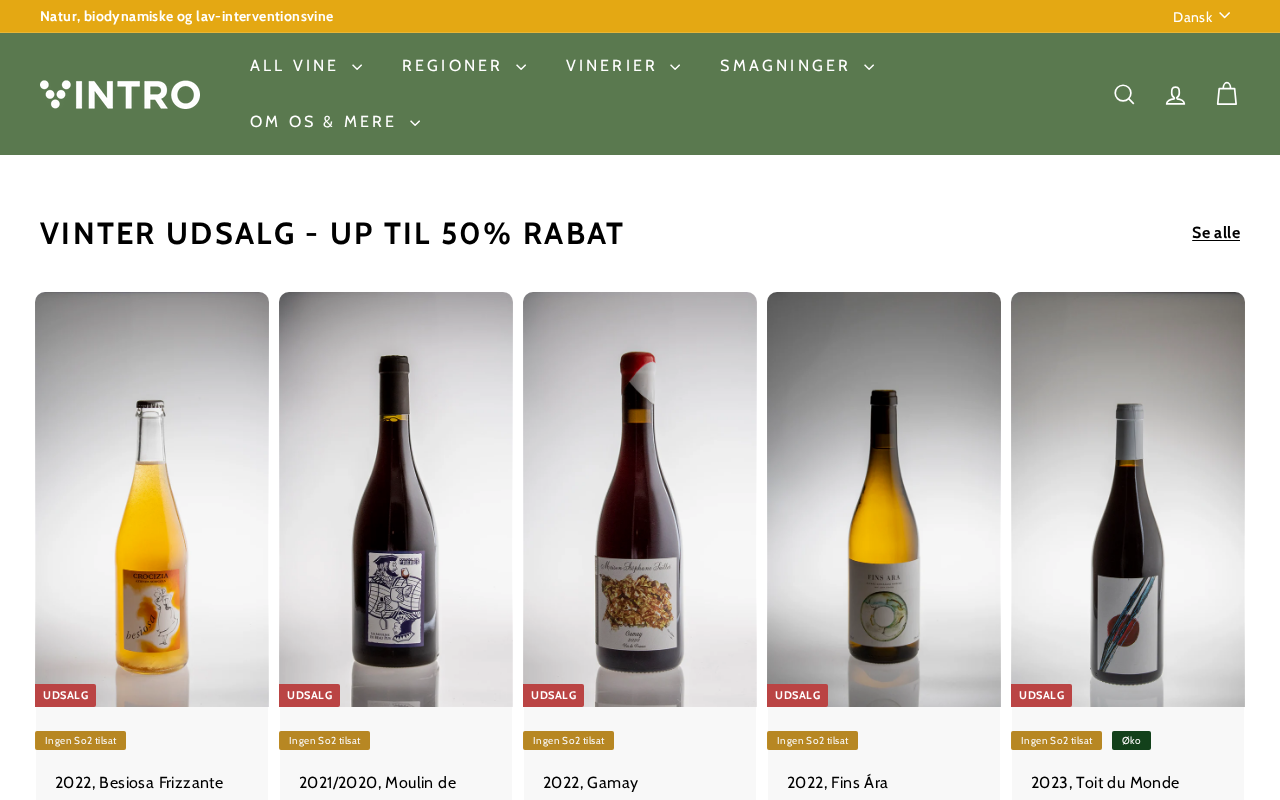
Task: Open the Fins Ára bottle image
Action: [x=884, y=499]
